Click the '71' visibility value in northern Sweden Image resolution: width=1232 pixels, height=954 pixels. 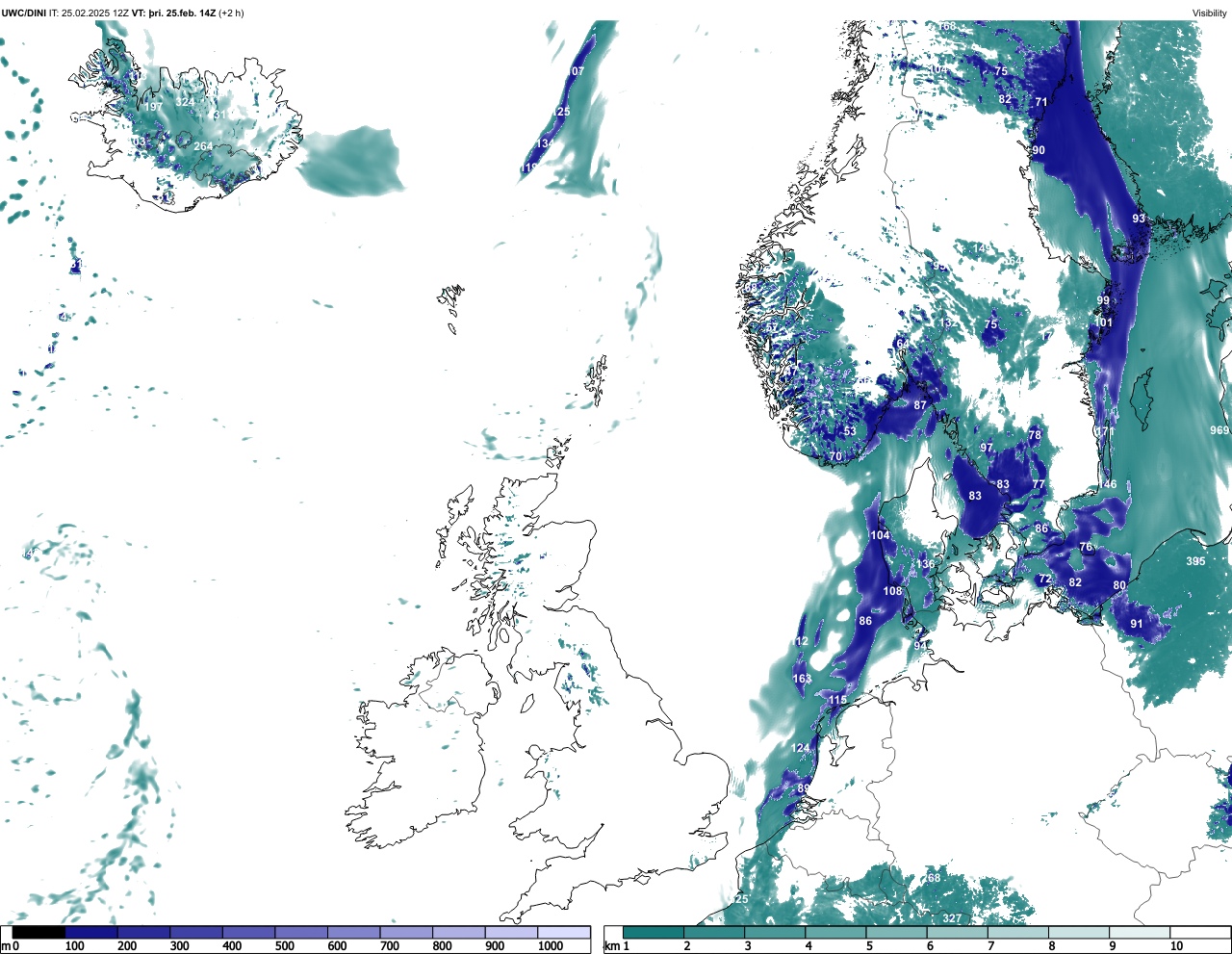tap(1041, 101)
